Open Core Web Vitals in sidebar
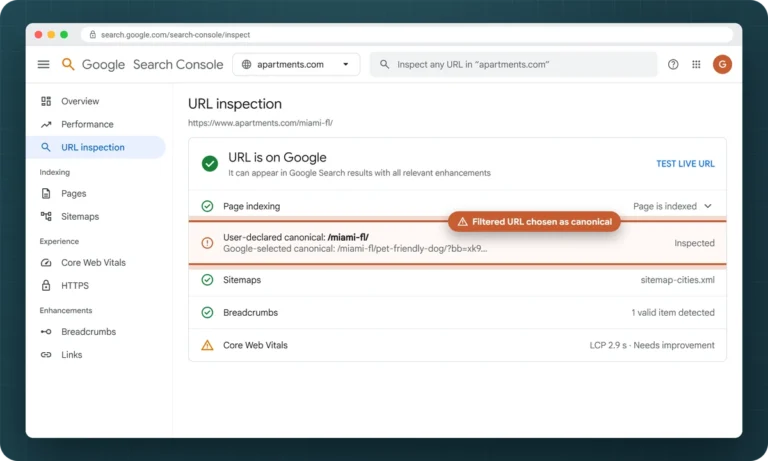Screen dimensions: 768x461 click(x=94, y=263)
